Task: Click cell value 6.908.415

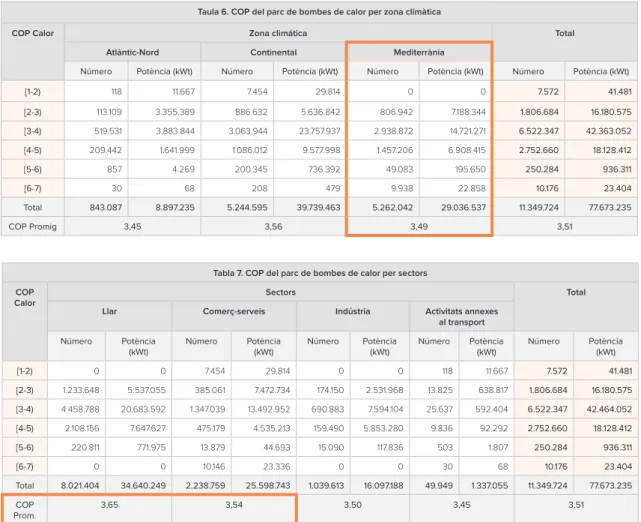Action: [467, 150]
